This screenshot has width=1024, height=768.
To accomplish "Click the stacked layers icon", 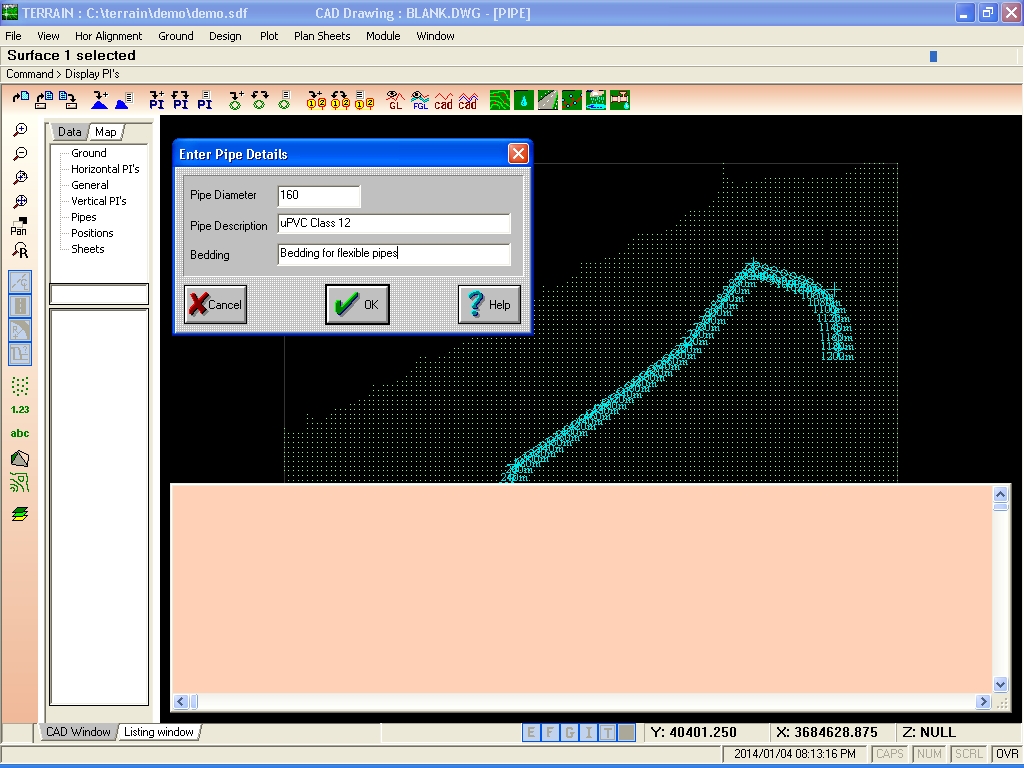I will pyautogui.click(x=20, y=514).
